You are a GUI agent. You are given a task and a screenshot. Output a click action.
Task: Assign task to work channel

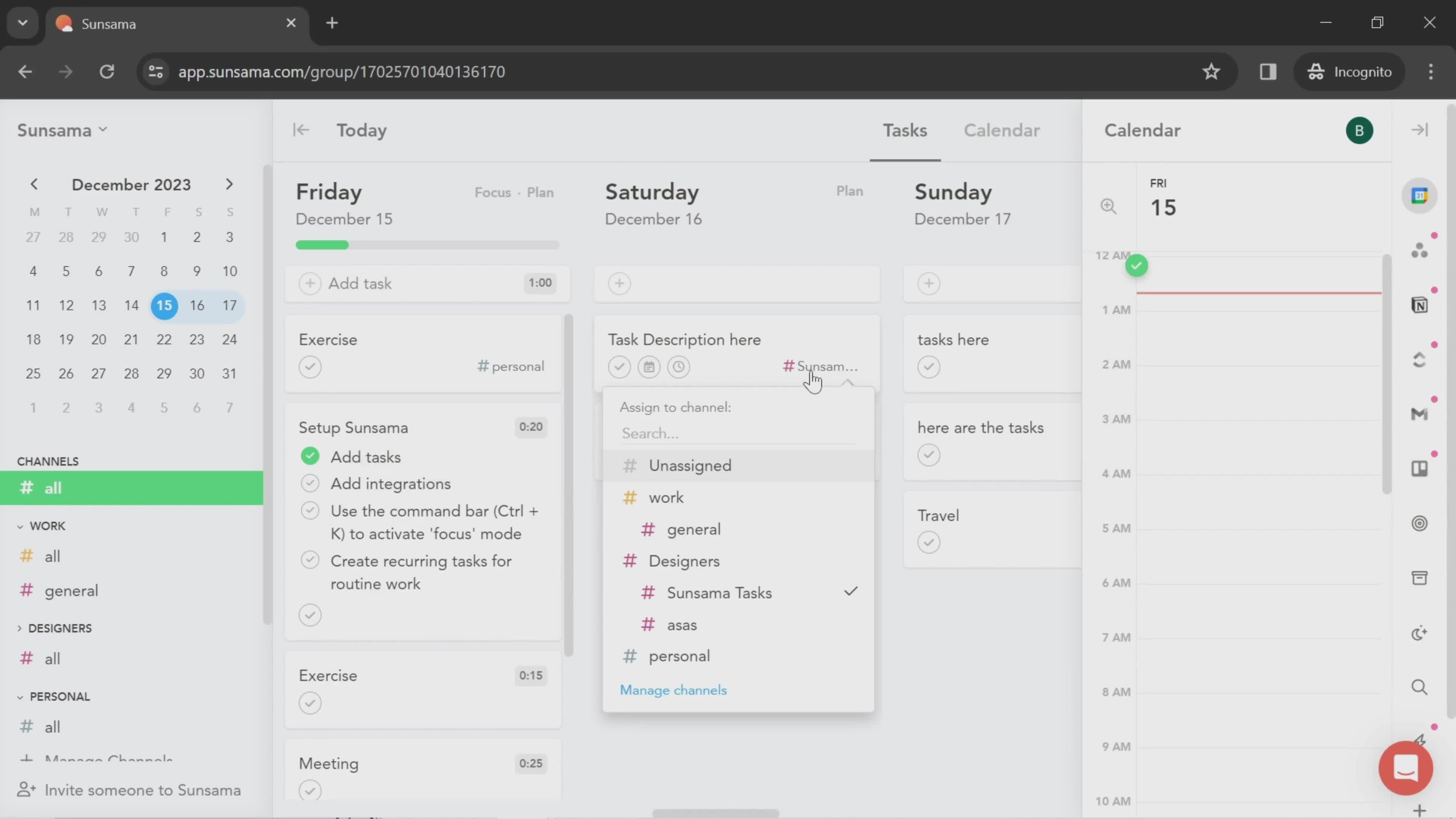tap(738, 497)
